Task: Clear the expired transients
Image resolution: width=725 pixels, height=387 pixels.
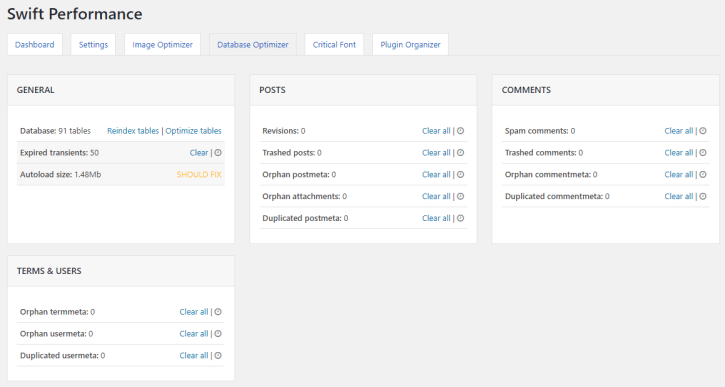Action: coord(199,153)
